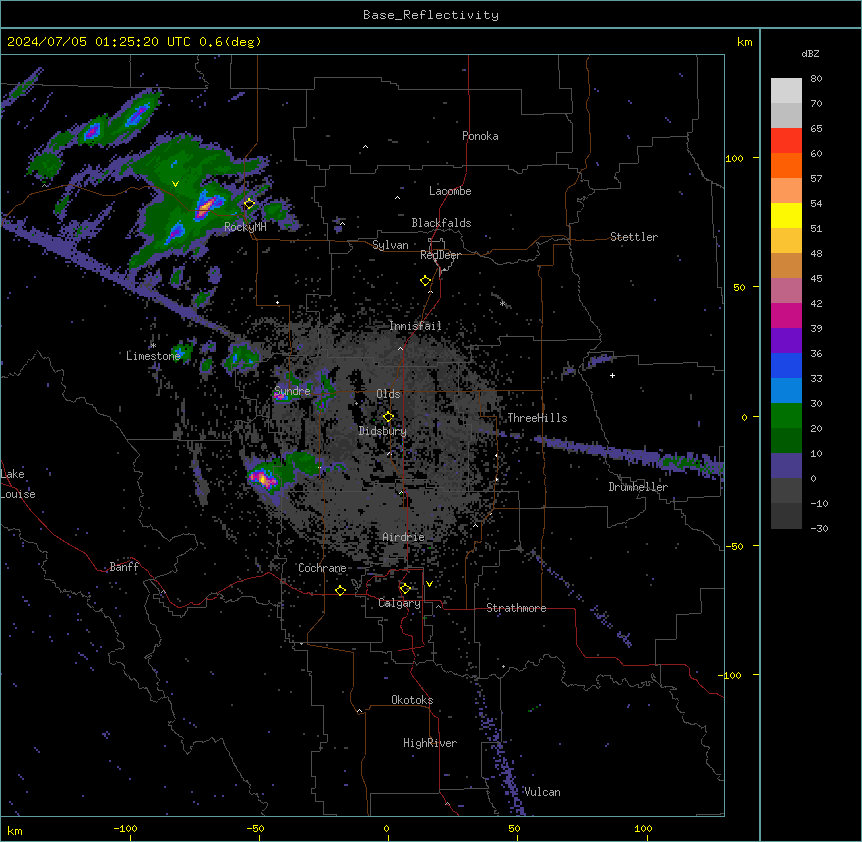
Task: Click the yellow diamond marker beside RockyMH
Action: 250,204
